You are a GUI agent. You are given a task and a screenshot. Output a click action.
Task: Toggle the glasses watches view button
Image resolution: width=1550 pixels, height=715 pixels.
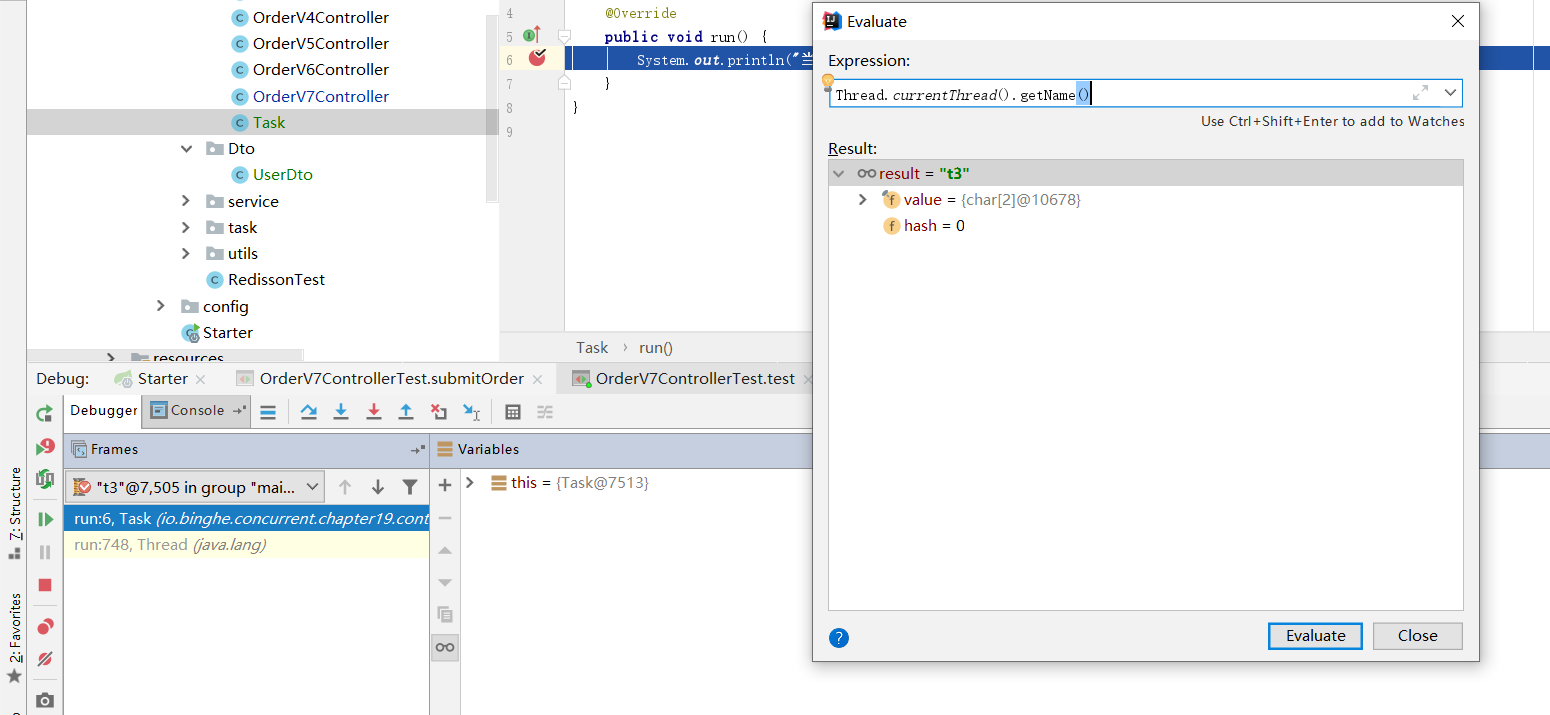pyautogui.click(x=445, y=647)
